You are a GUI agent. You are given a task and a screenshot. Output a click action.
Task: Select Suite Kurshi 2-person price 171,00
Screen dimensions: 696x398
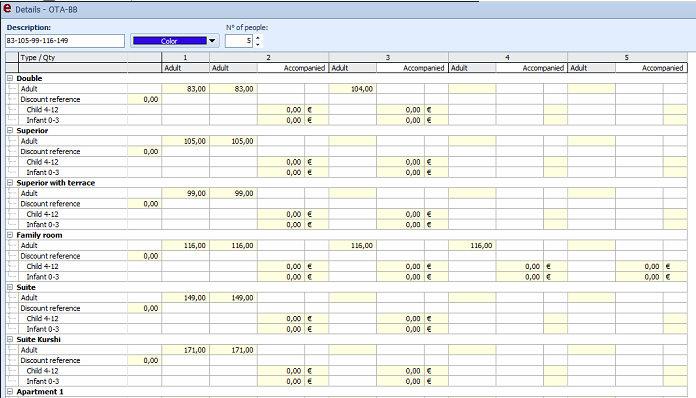click(x=233, y=350)
